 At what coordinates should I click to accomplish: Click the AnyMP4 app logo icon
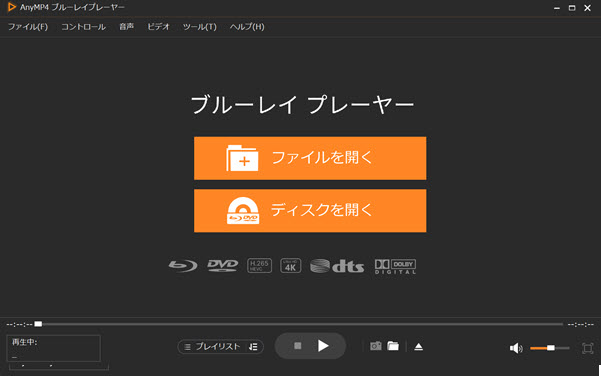12,7
